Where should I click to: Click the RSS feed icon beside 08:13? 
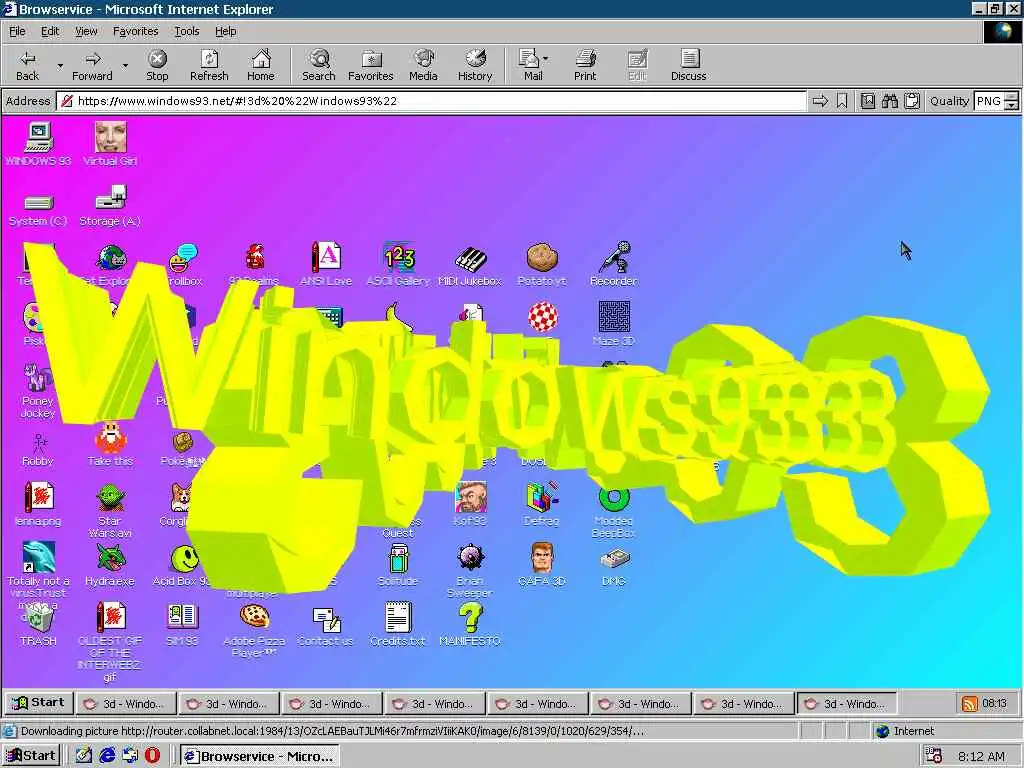(x=970, y=703)
